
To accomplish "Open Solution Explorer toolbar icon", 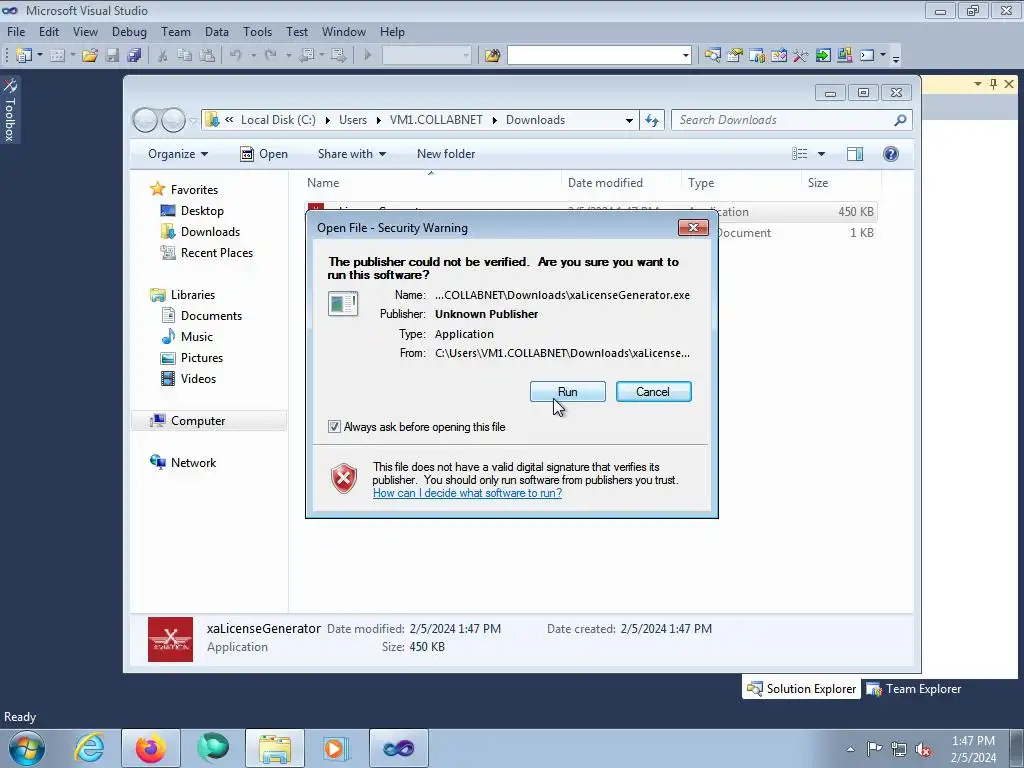I will pyautogui.click(x=712, y=56).
